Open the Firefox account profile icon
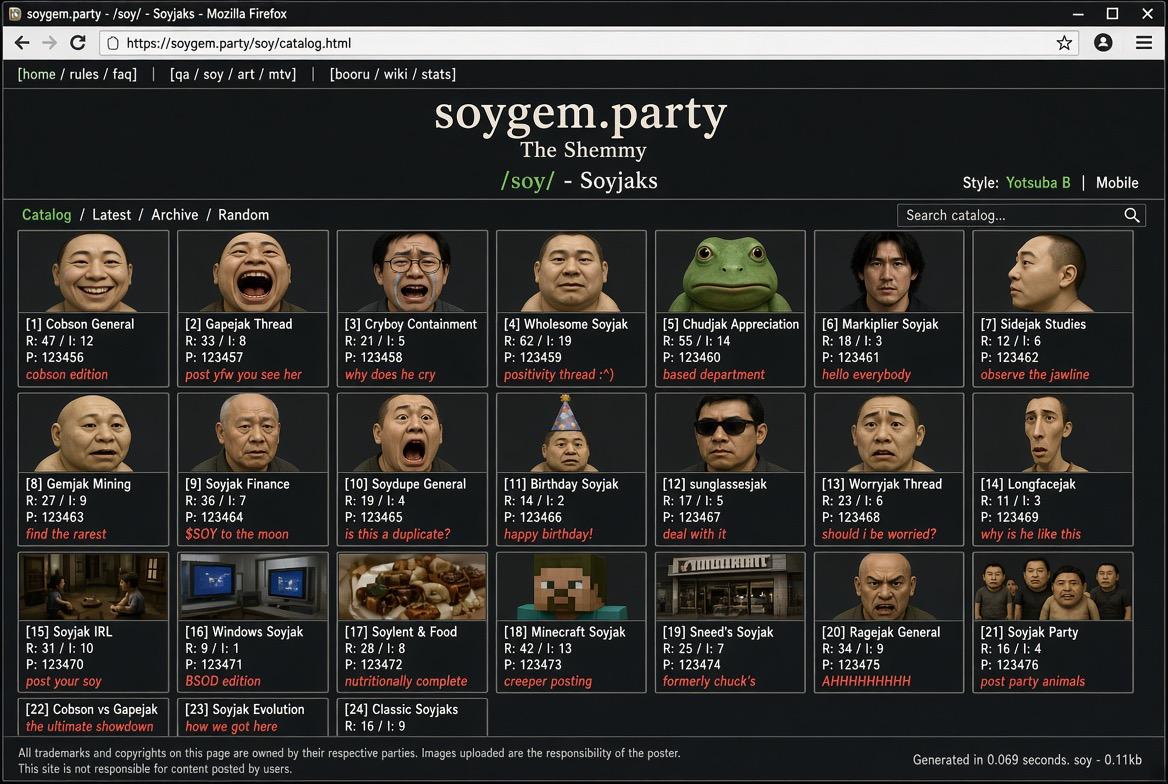The height and width of the screenshot is (784, 1168). 1103,43
